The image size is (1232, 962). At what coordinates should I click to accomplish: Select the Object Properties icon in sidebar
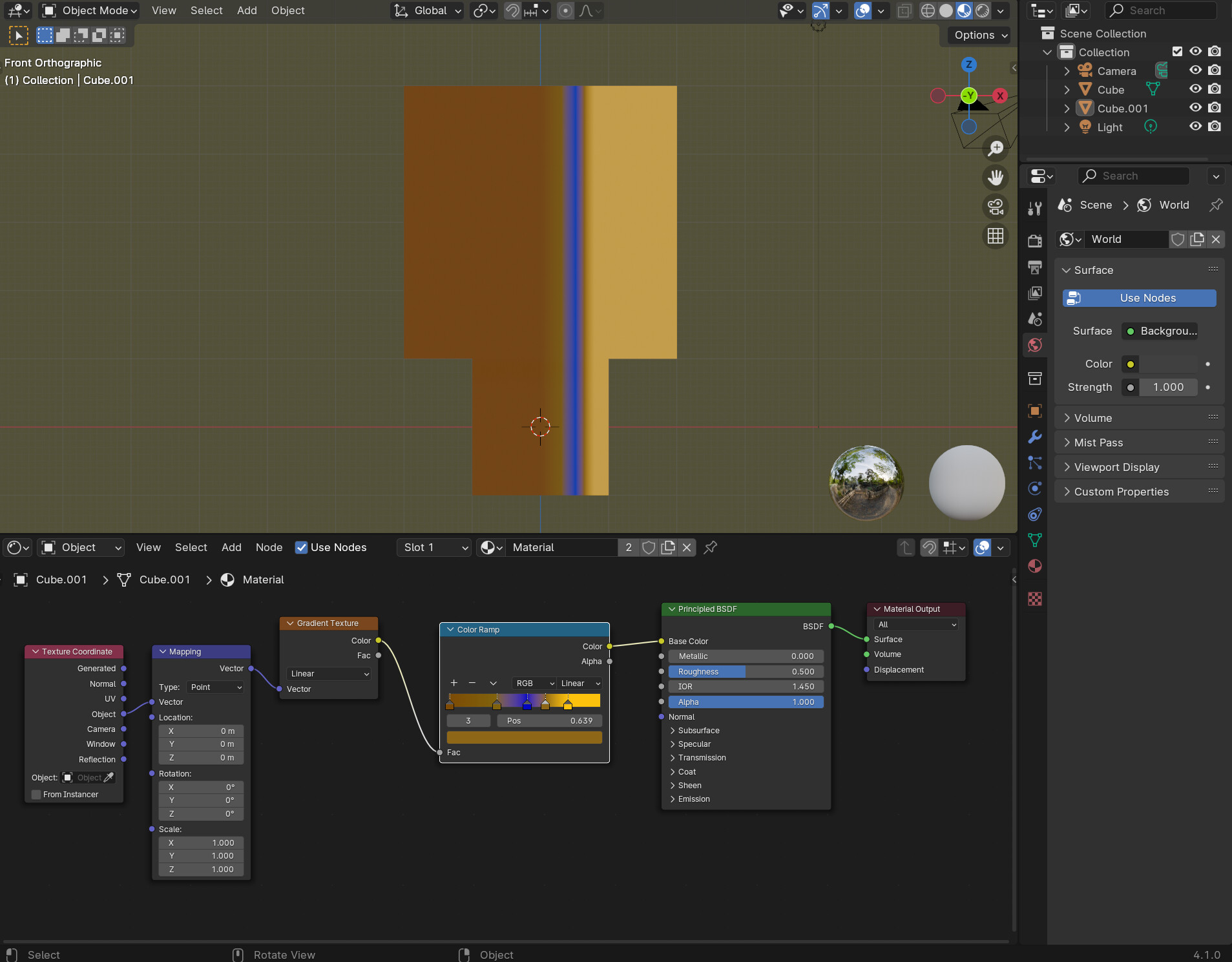1035,410
